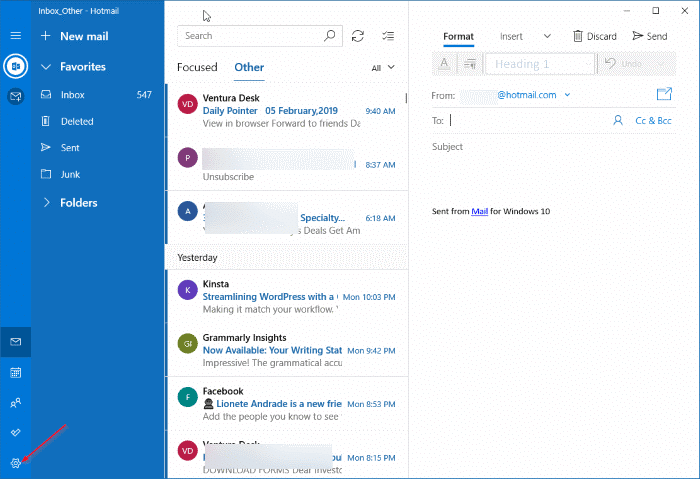Open the Deleted folder

[97, 121]
